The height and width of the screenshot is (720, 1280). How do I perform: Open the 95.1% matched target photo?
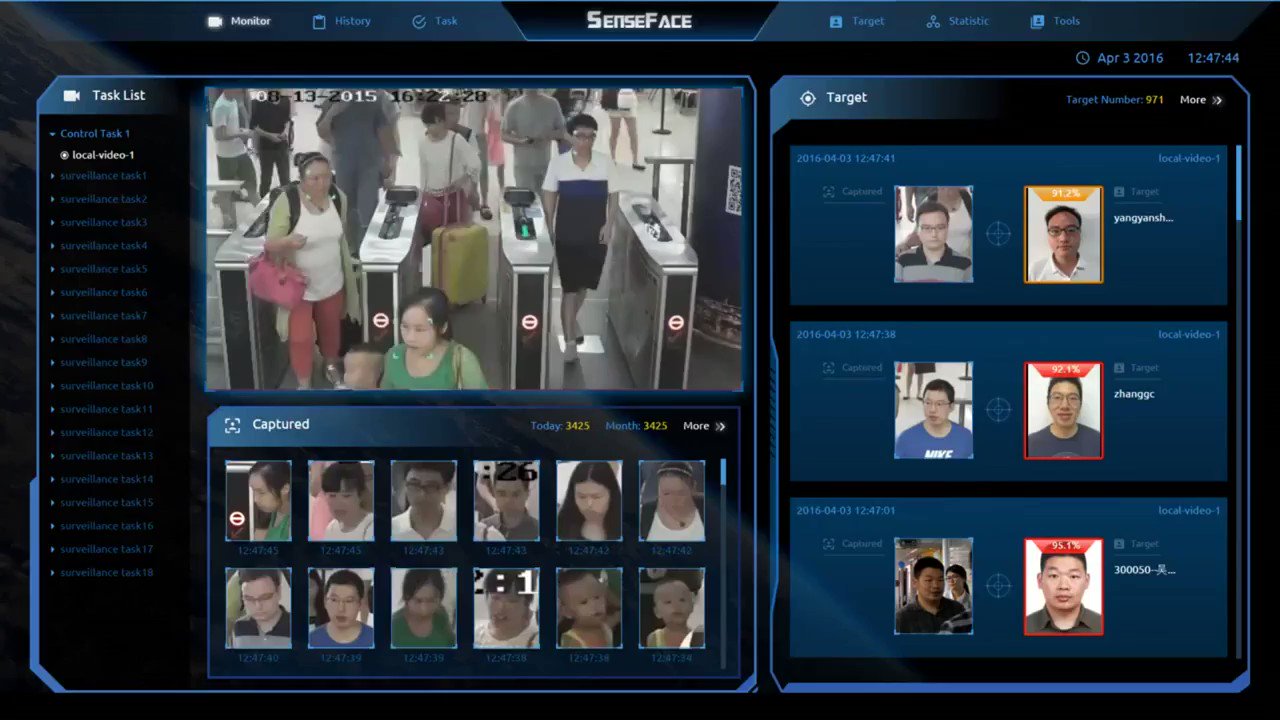tap(1063, 586)
